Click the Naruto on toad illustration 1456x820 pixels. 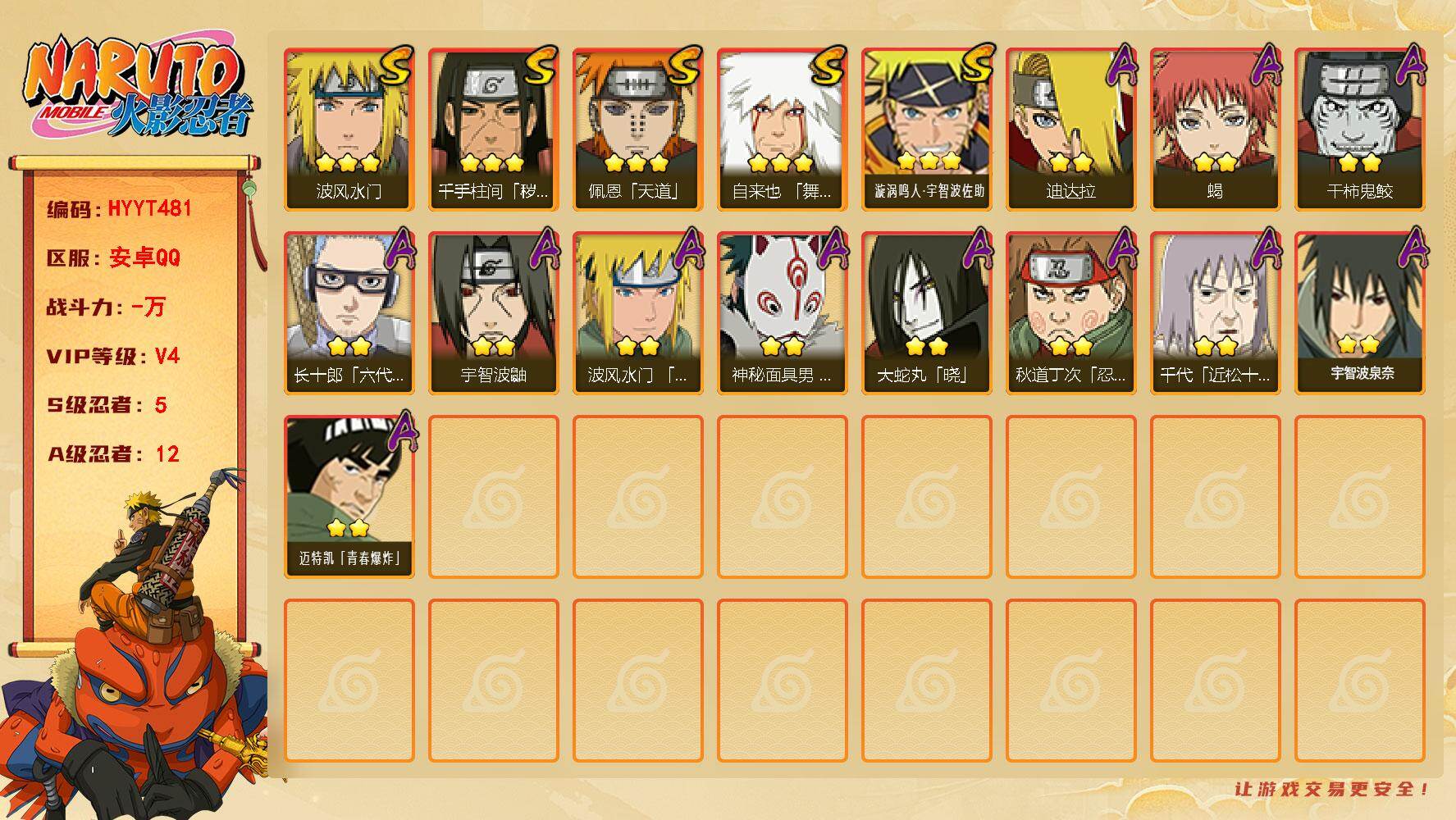(135, 648)
